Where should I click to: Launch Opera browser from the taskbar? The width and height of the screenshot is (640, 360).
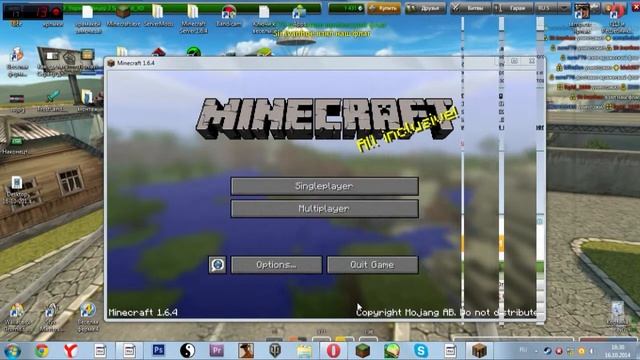(333, 351)
